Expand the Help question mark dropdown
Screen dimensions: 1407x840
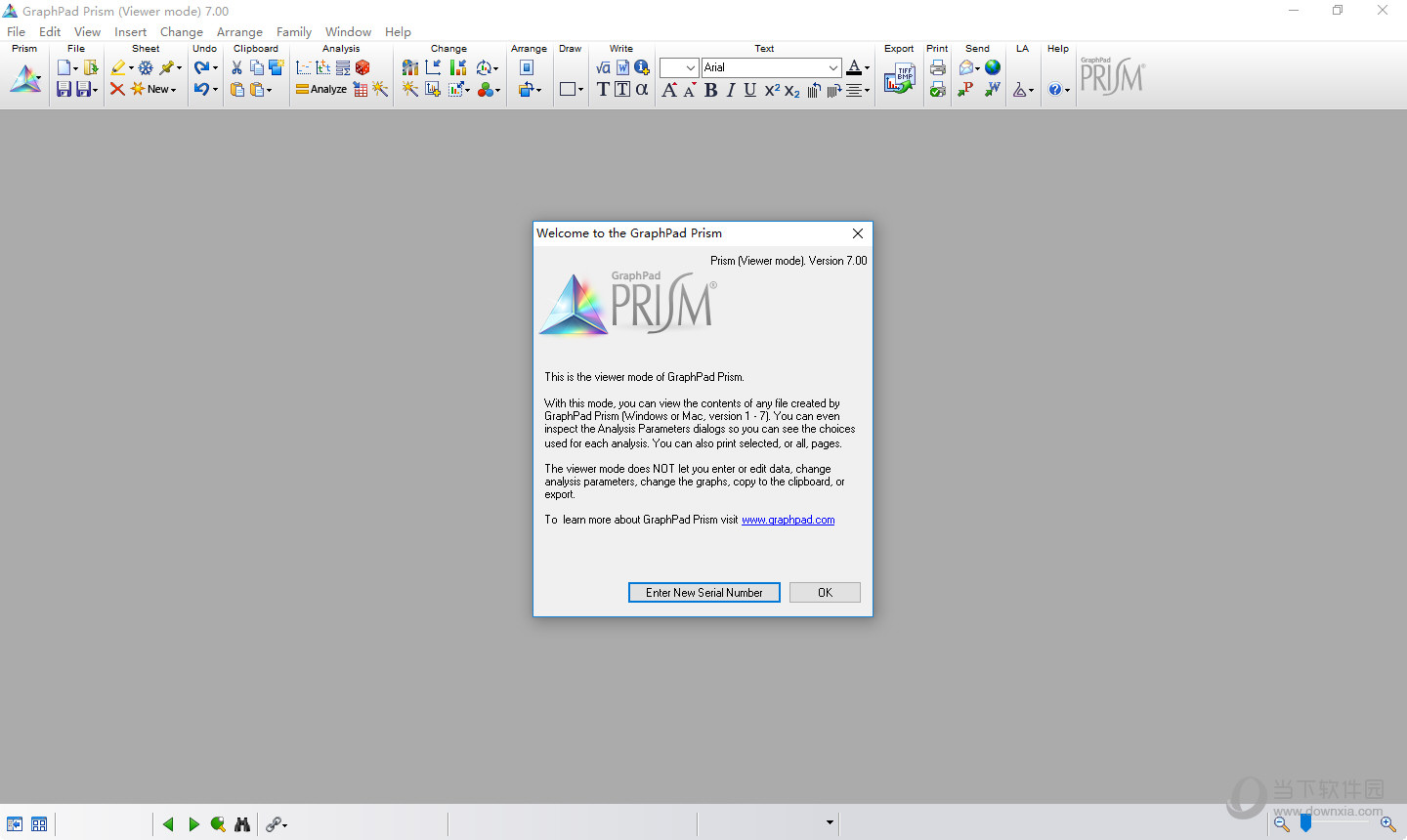coord(1067,90)
